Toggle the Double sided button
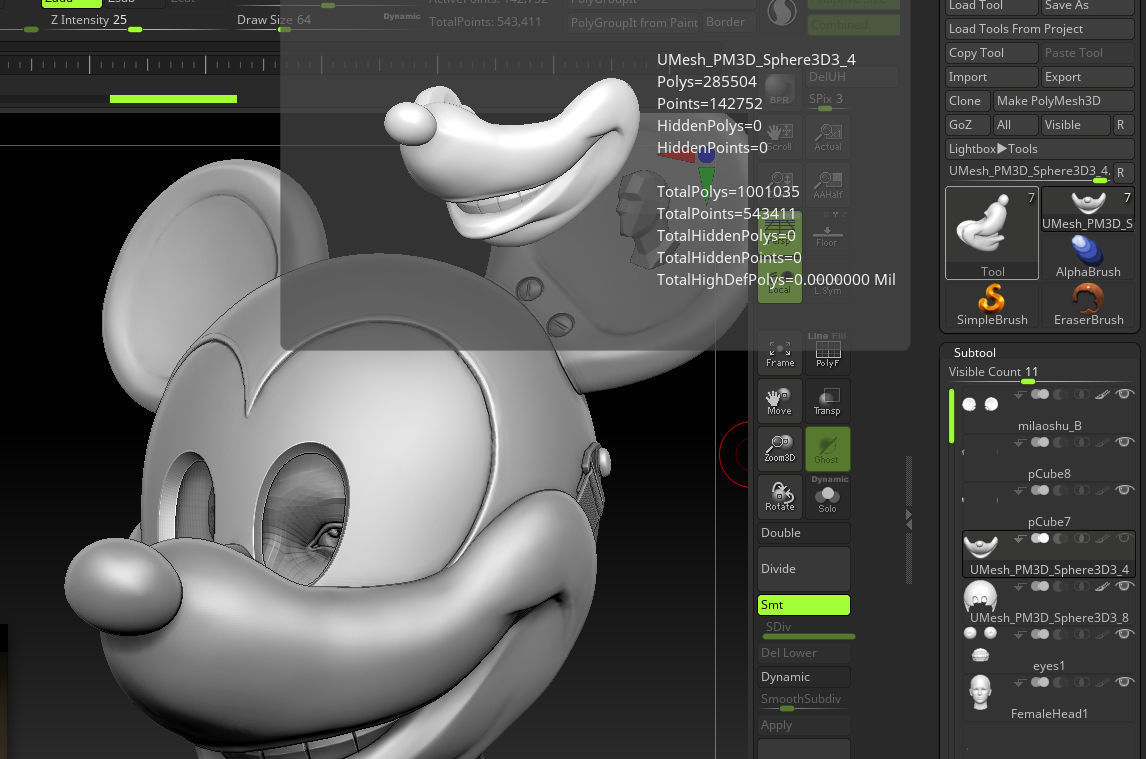Image resolution: width=1146 pixels, height=759 pixels. pos(803,533)
